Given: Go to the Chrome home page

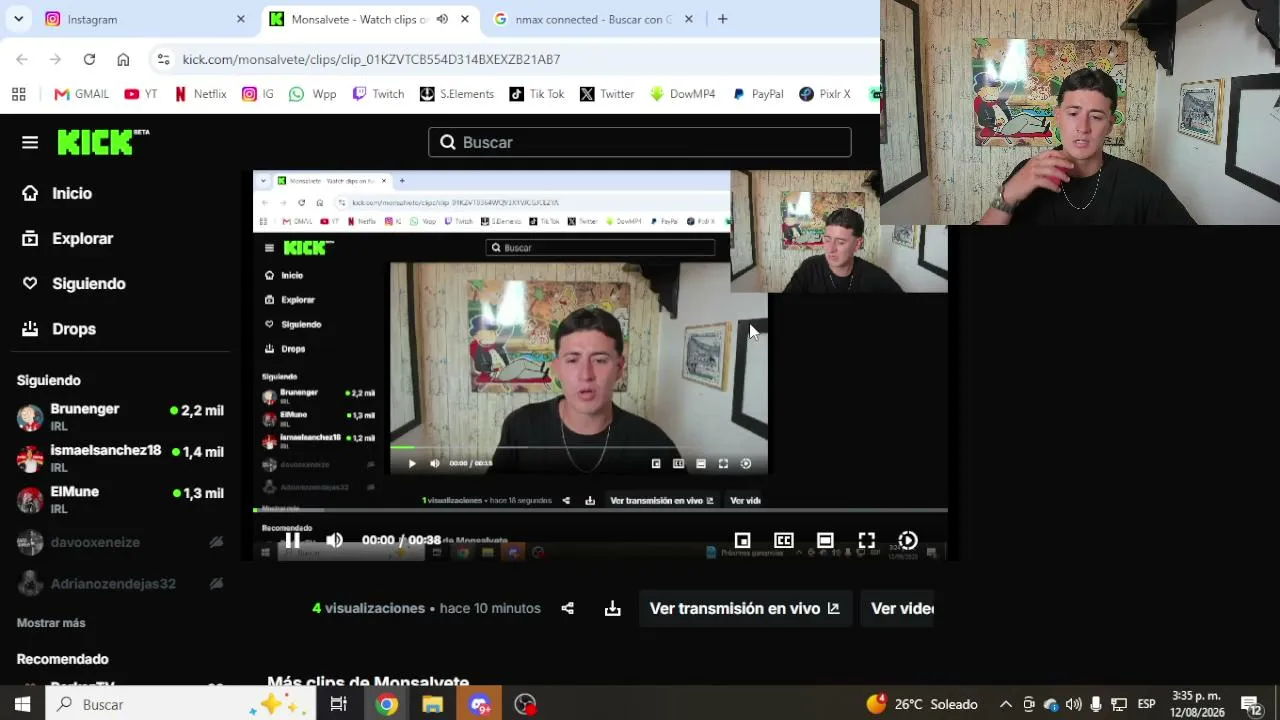Looking at the screenshot, I should pyautogui.click(x=123, y=59).
